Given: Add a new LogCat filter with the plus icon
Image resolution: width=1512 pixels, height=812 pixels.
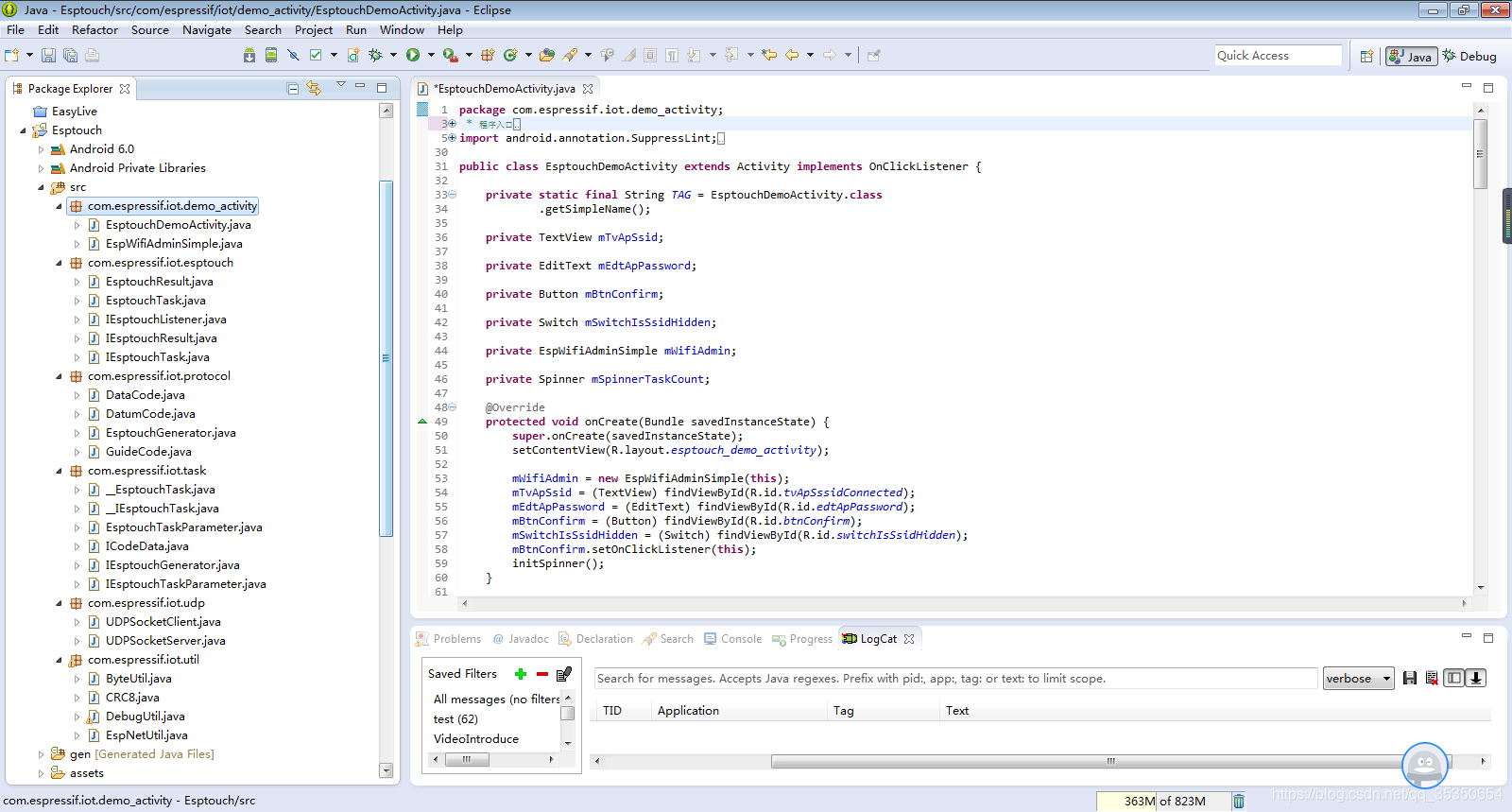Looking at the screenshot, I should (x=521, y=674).
